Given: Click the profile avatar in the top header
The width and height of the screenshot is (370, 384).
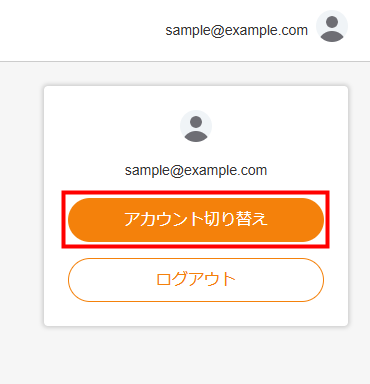Looking at the screenshot, I should (x=332, y=26).
